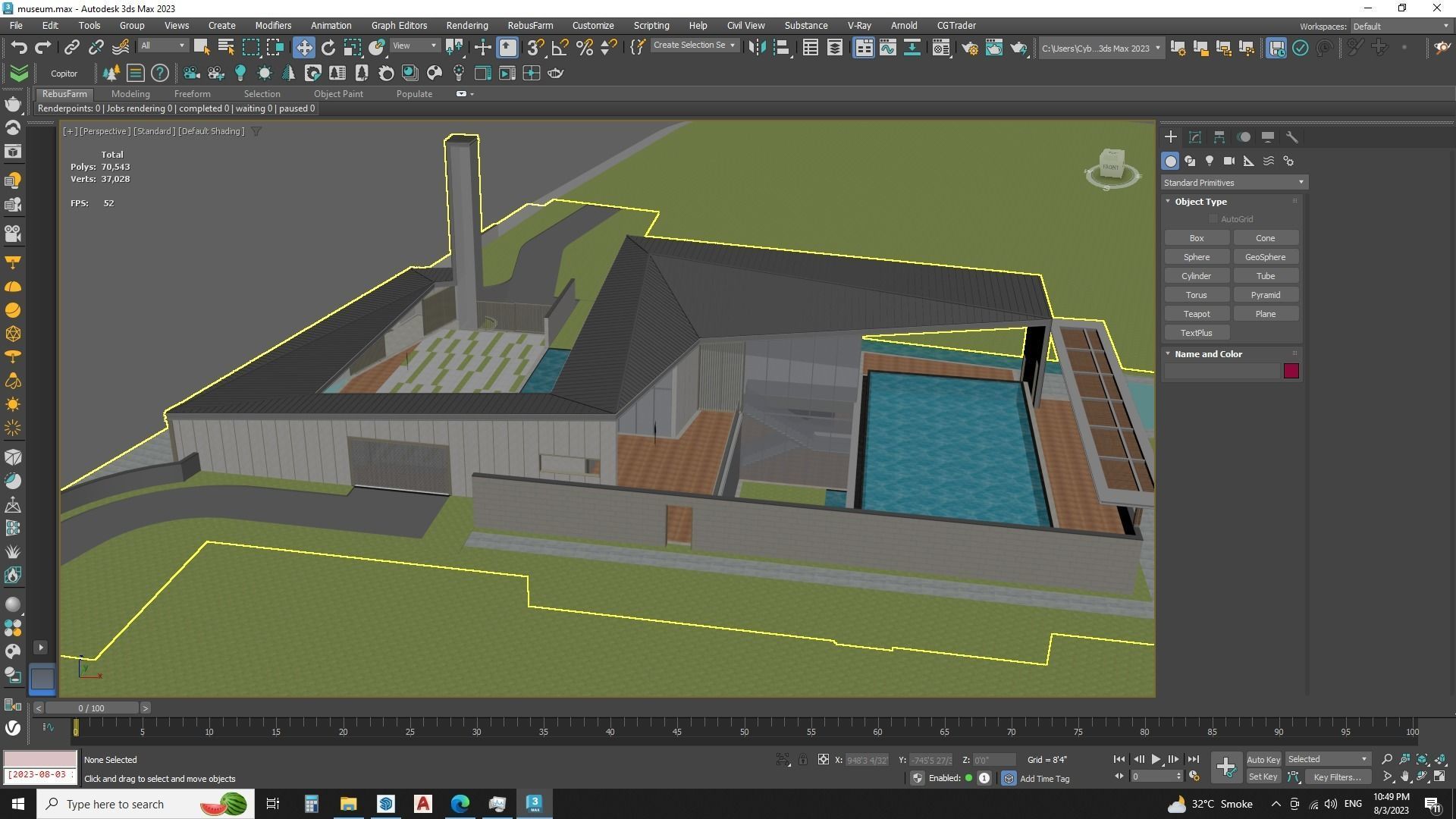Click the Play Animation button

[1156, 759]
